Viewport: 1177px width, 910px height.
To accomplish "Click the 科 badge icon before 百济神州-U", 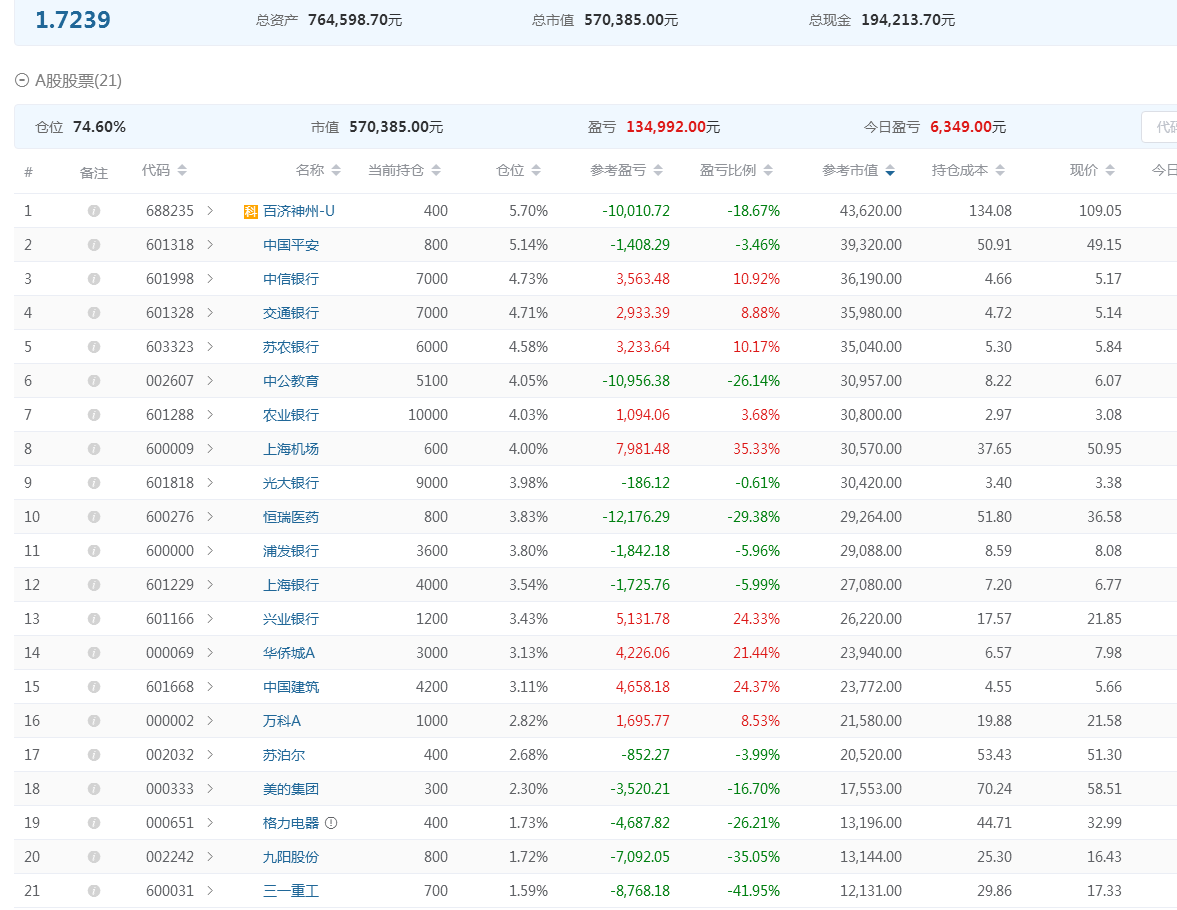I will [250, 211].
